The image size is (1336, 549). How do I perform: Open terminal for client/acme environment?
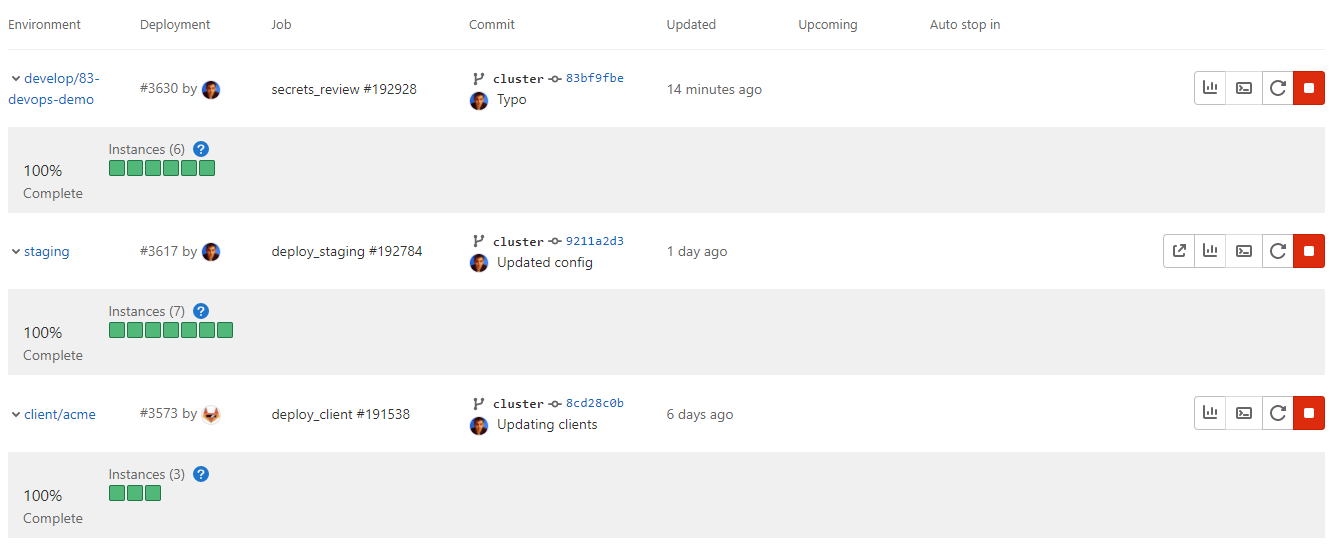click(x=1244, y=413)
